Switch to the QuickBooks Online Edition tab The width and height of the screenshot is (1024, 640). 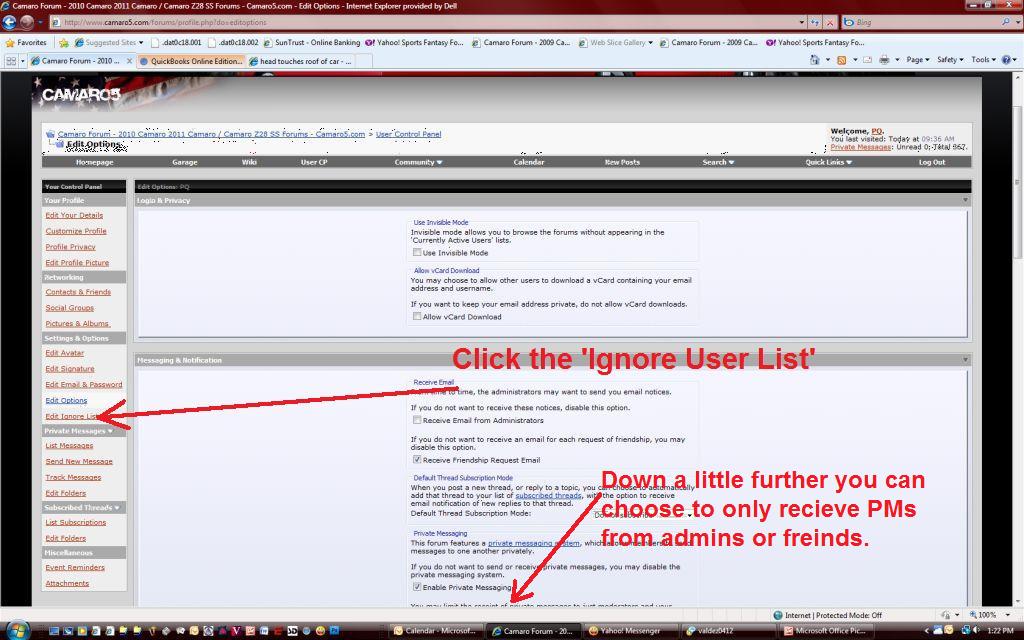[191, 61]
